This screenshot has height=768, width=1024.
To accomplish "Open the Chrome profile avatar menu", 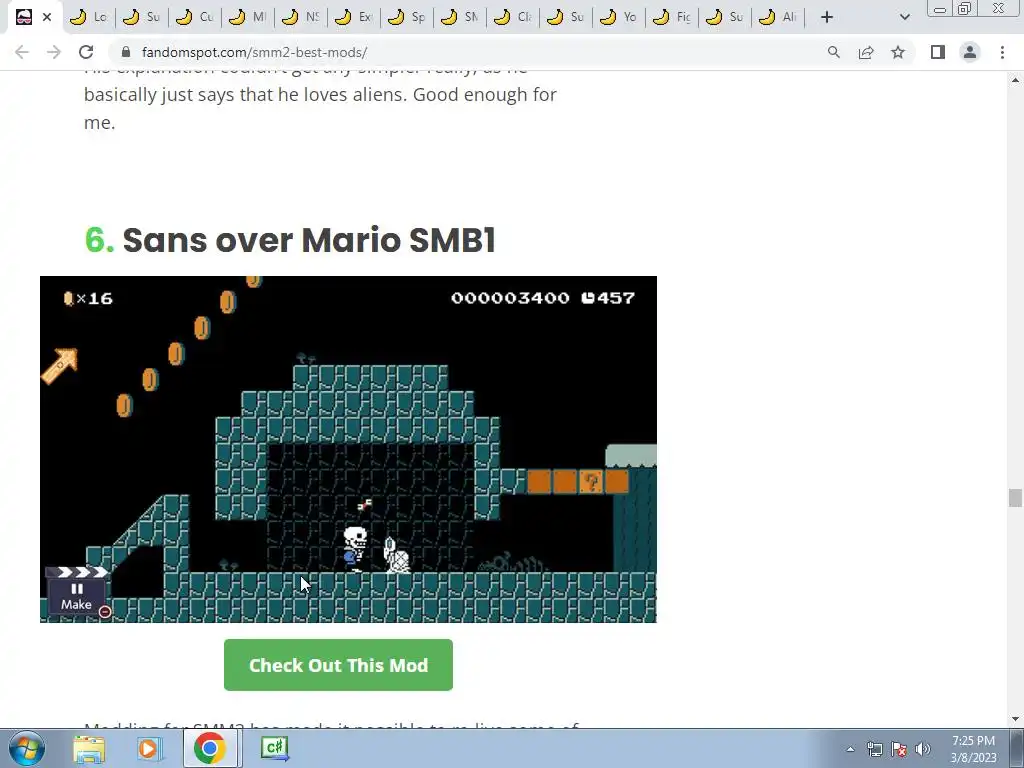I will point(970,52).
